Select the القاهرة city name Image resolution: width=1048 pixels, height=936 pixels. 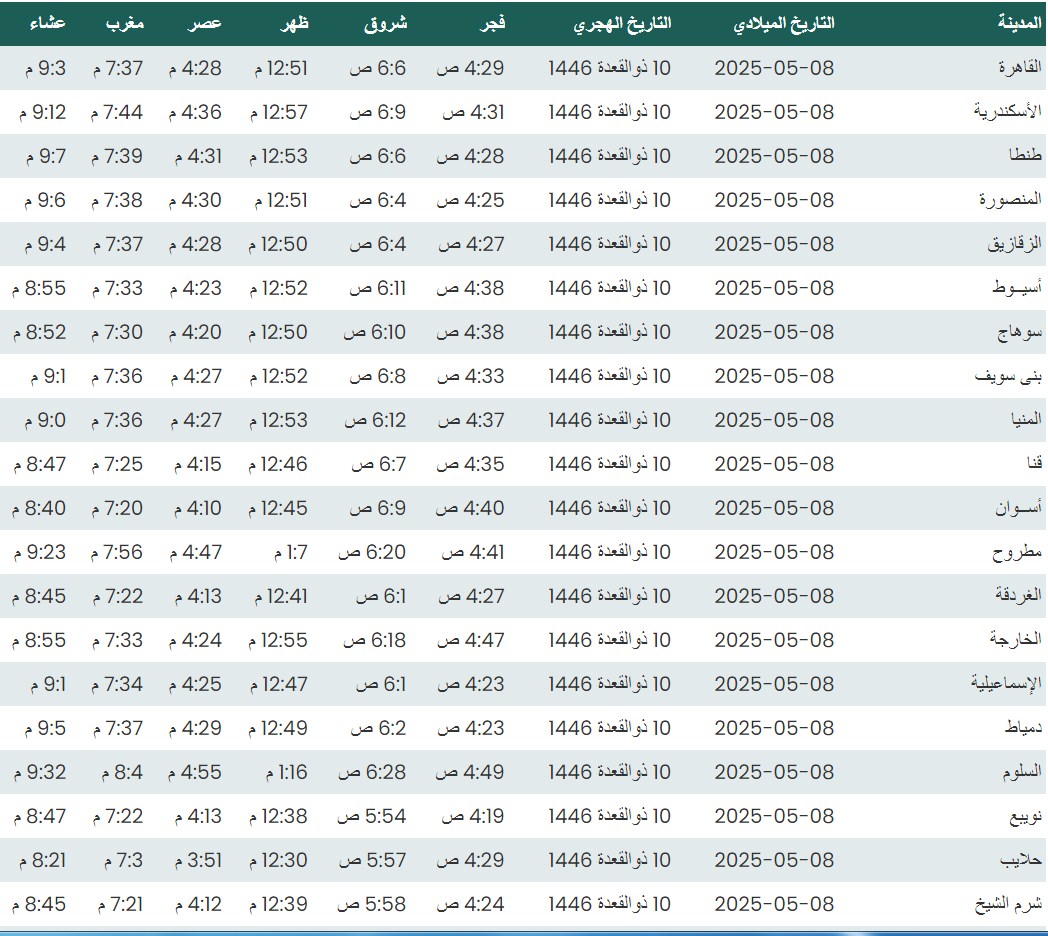tap(1019, 68)
